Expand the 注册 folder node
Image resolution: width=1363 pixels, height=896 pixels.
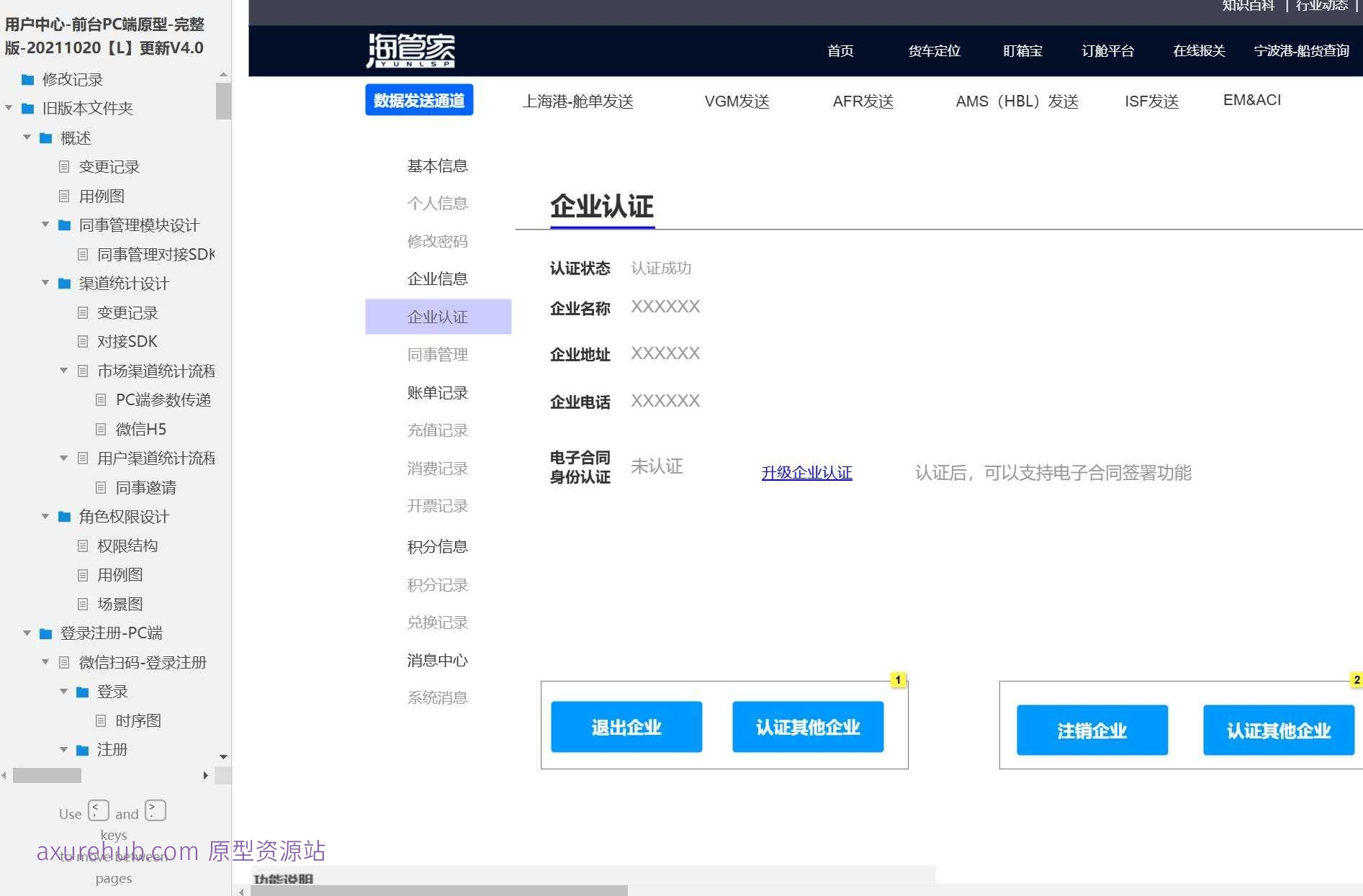tap(63, 749)
